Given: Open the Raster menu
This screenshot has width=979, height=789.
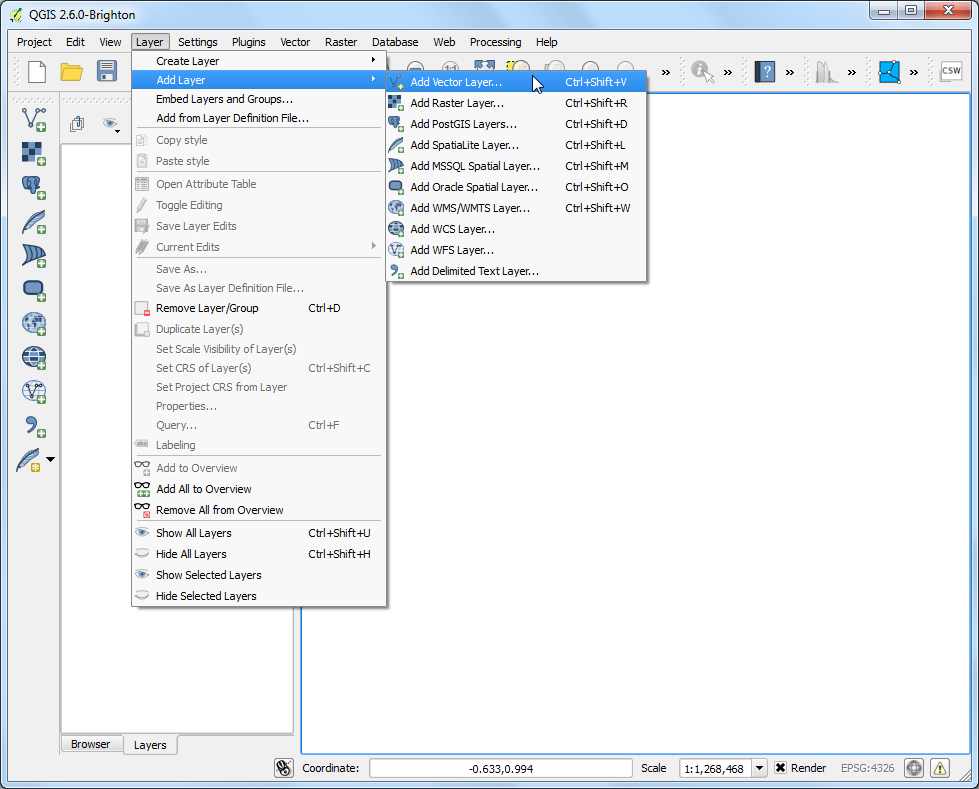Looking at the screenshot, I should [x=341, y=42].
